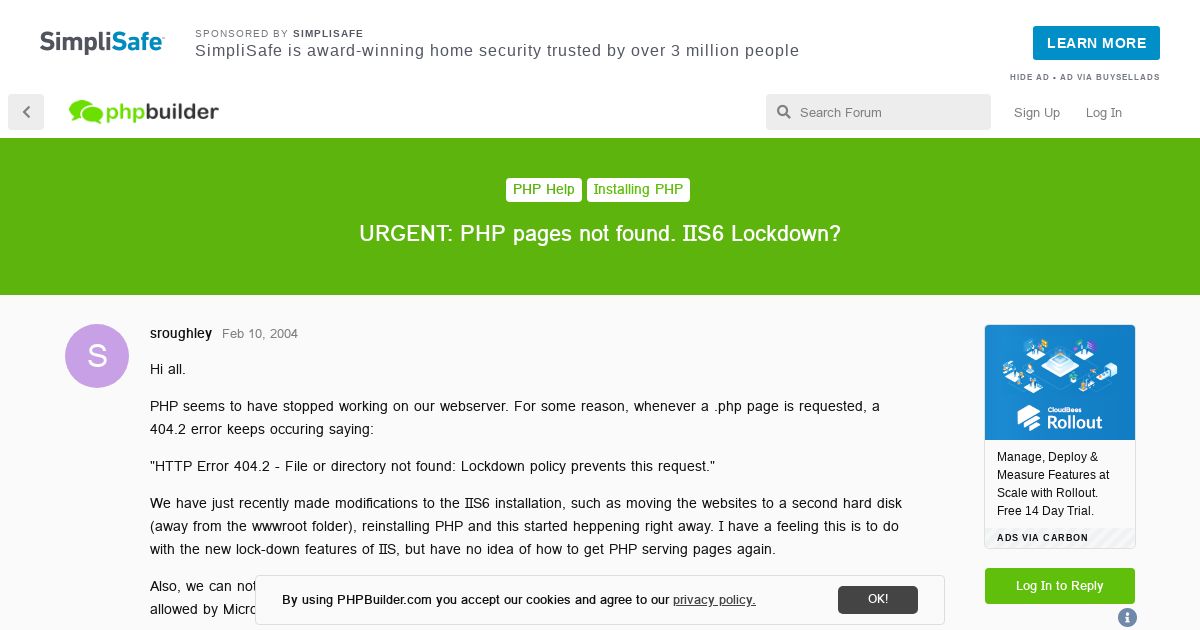Open sroughley's purple S avatar
The width and height of the screenshot is (1200, 630).
tap(97, 356)
